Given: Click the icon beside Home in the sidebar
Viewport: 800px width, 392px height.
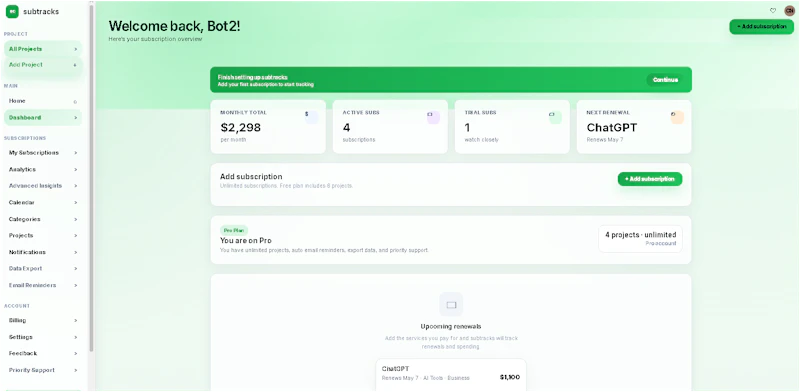Looking at the screenshot, I should tap(75, 102).
